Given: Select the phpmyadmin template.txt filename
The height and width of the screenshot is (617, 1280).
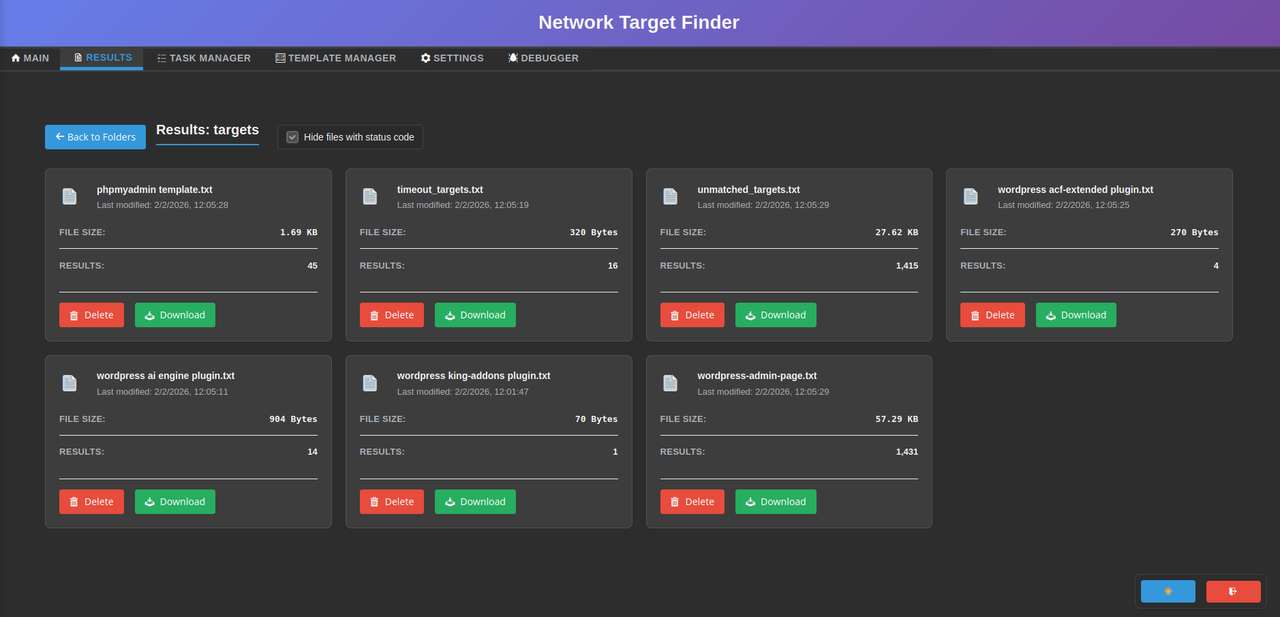Looking at the screenshot, I should (x=155, y=189).
